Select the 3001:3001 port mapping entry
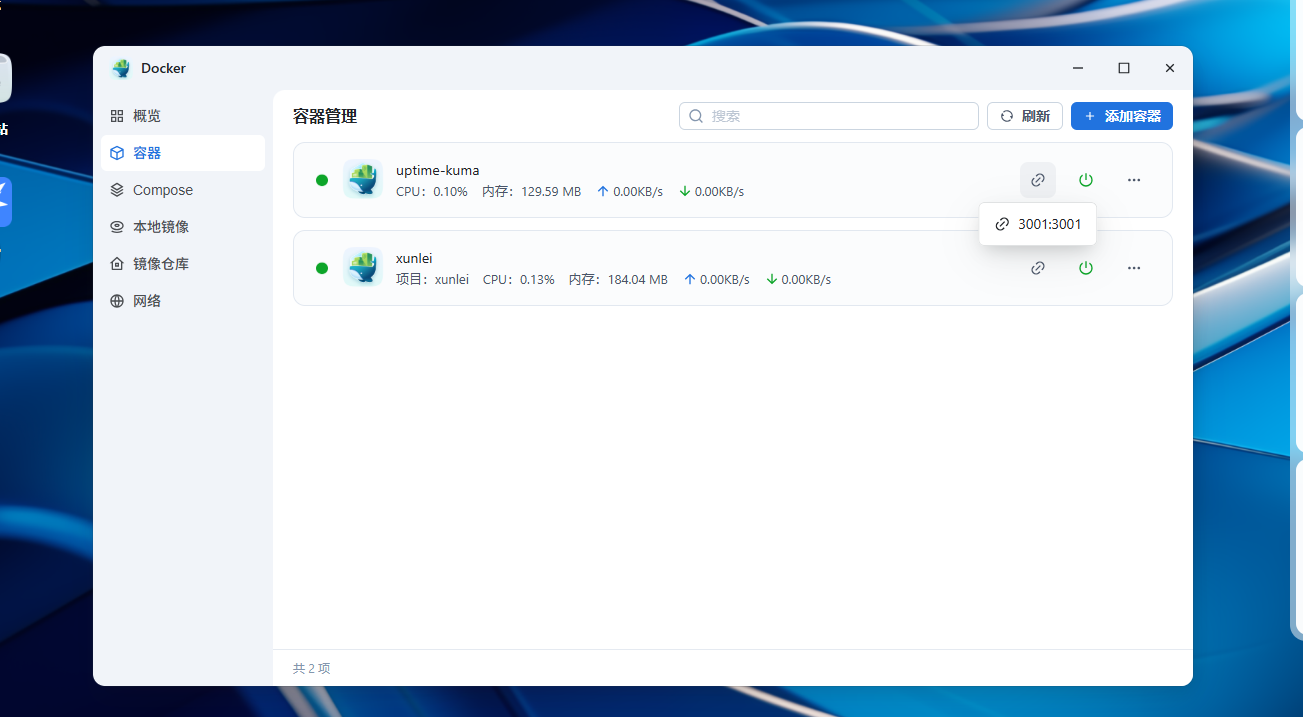The height and width of the screenshot is (717, 1303). (x=1038, y=224)
